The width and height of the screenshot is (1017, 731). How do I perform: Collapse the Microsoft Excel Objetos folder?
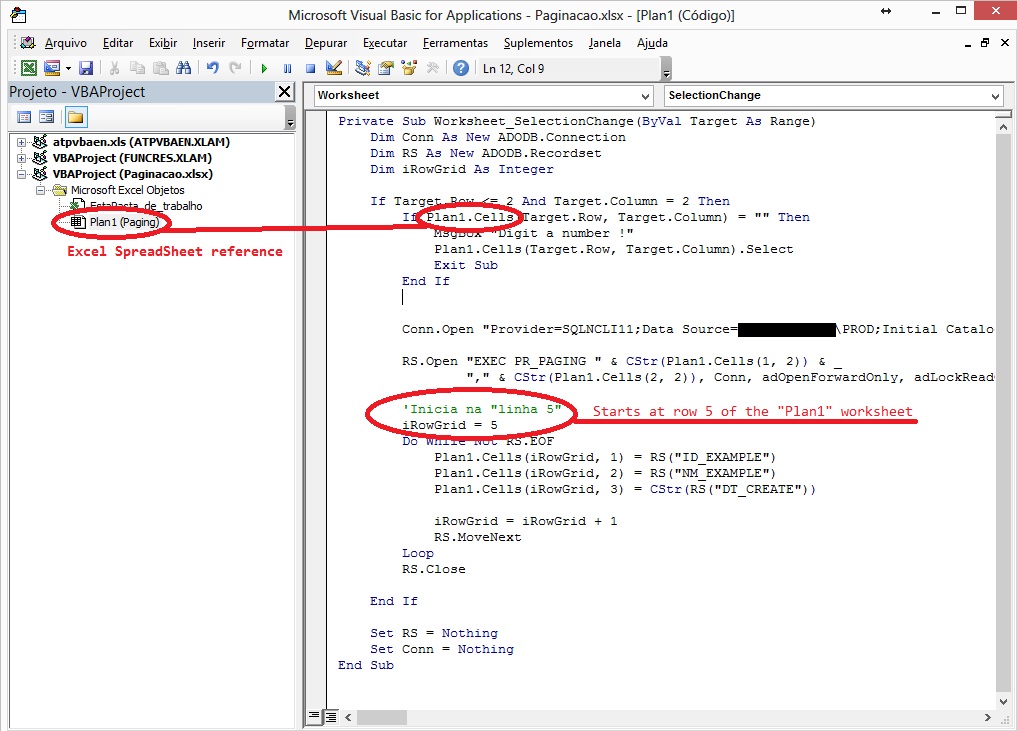click(40, 191)
